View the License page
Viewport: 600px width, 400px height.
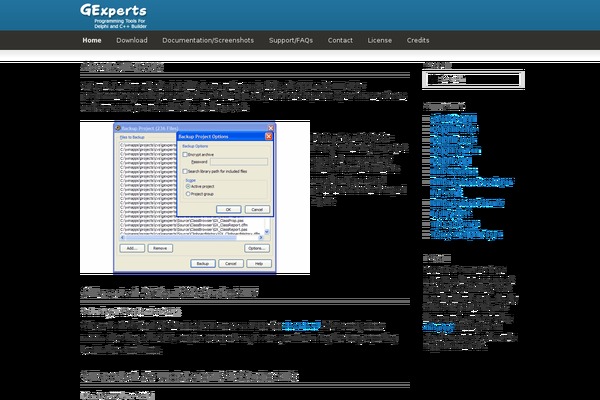point(380,40)
